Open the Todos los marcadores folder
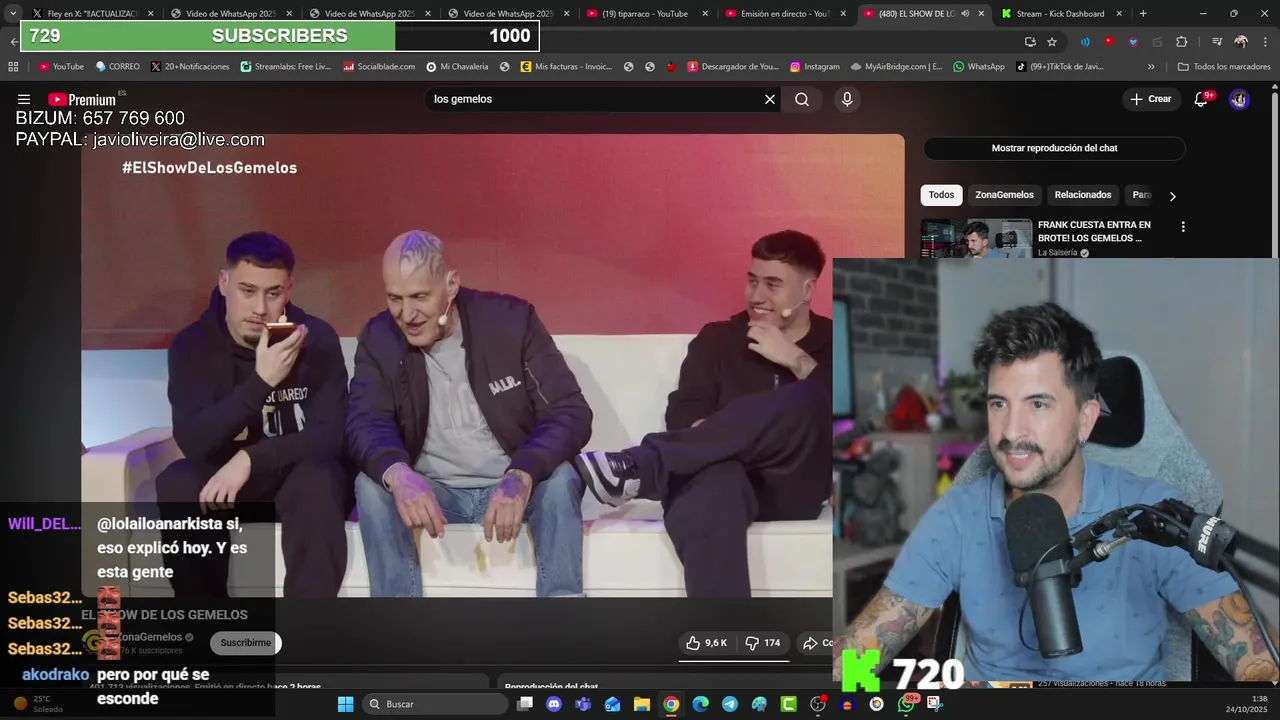The width and height of the screenshot is (1280, 720). 1224,67
